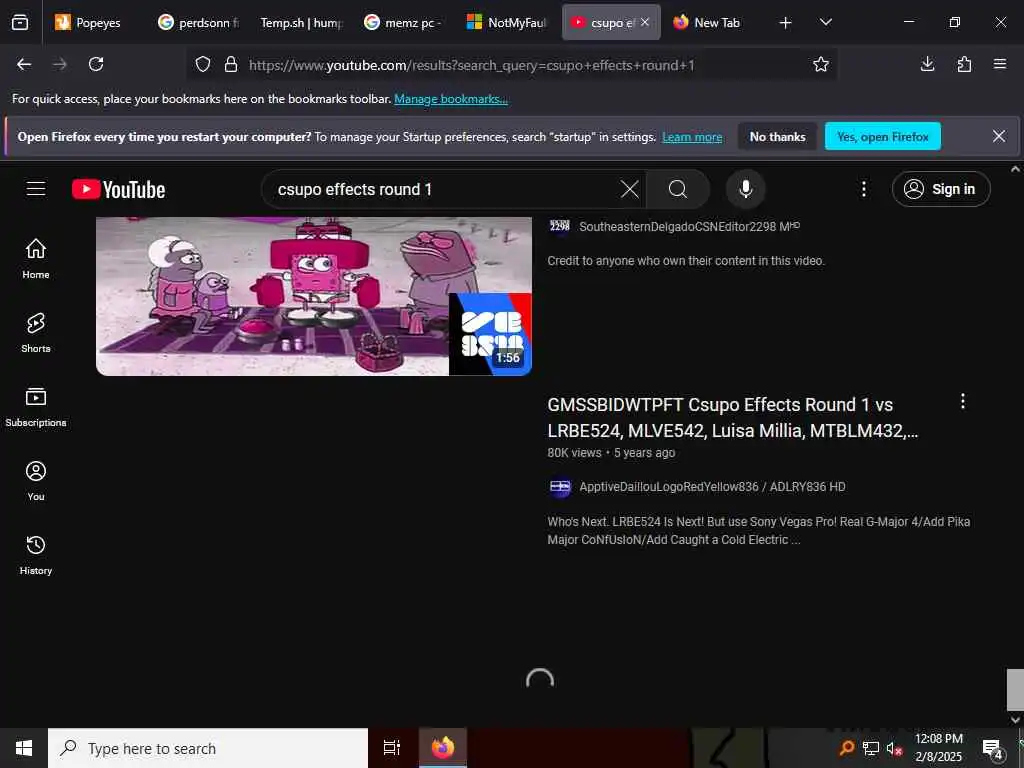Reload the page with refresh icon
Viewport: 1024px width, 768px height.
coord(96,64)
